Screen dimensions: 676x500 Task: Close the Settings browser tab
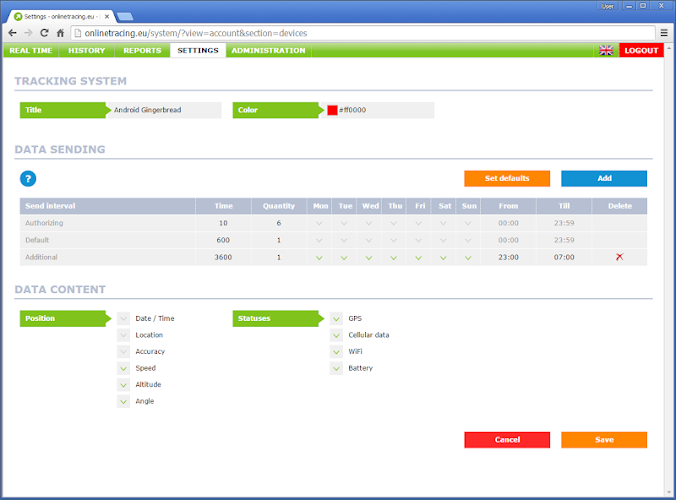(x=107, y=16)
